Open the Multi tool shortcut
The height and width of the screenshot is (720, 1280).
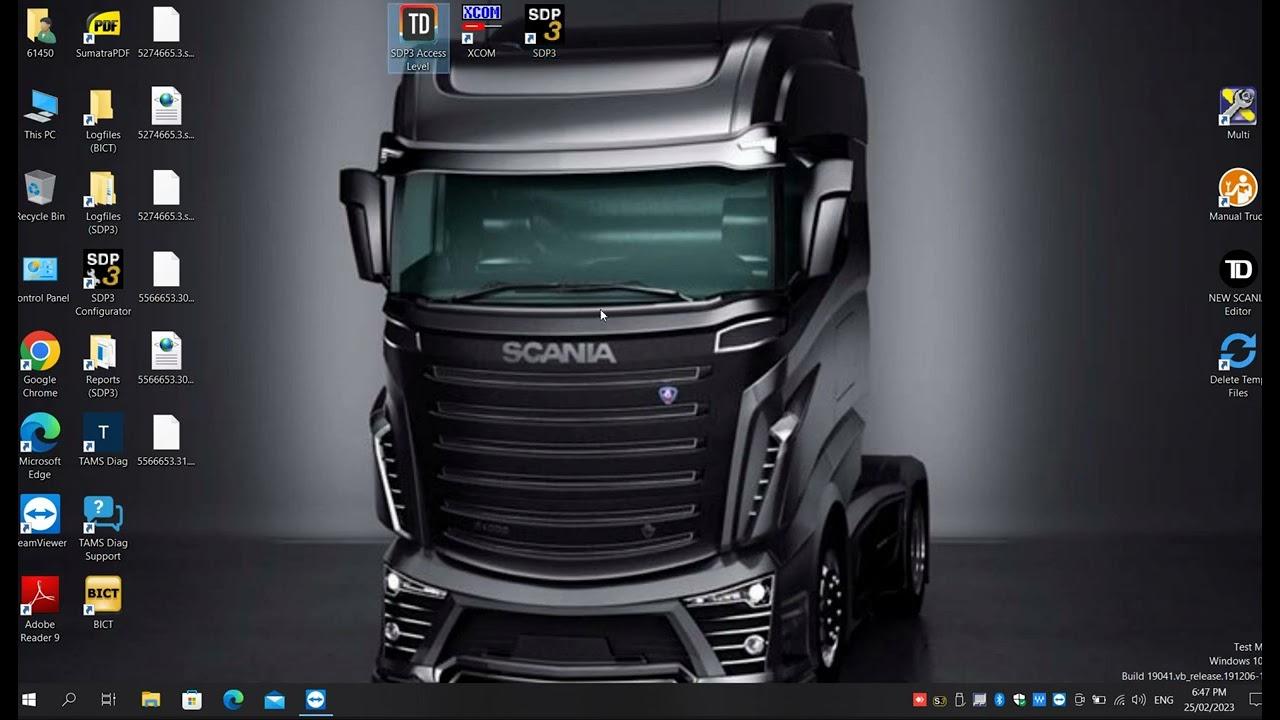click(1238, 108)
